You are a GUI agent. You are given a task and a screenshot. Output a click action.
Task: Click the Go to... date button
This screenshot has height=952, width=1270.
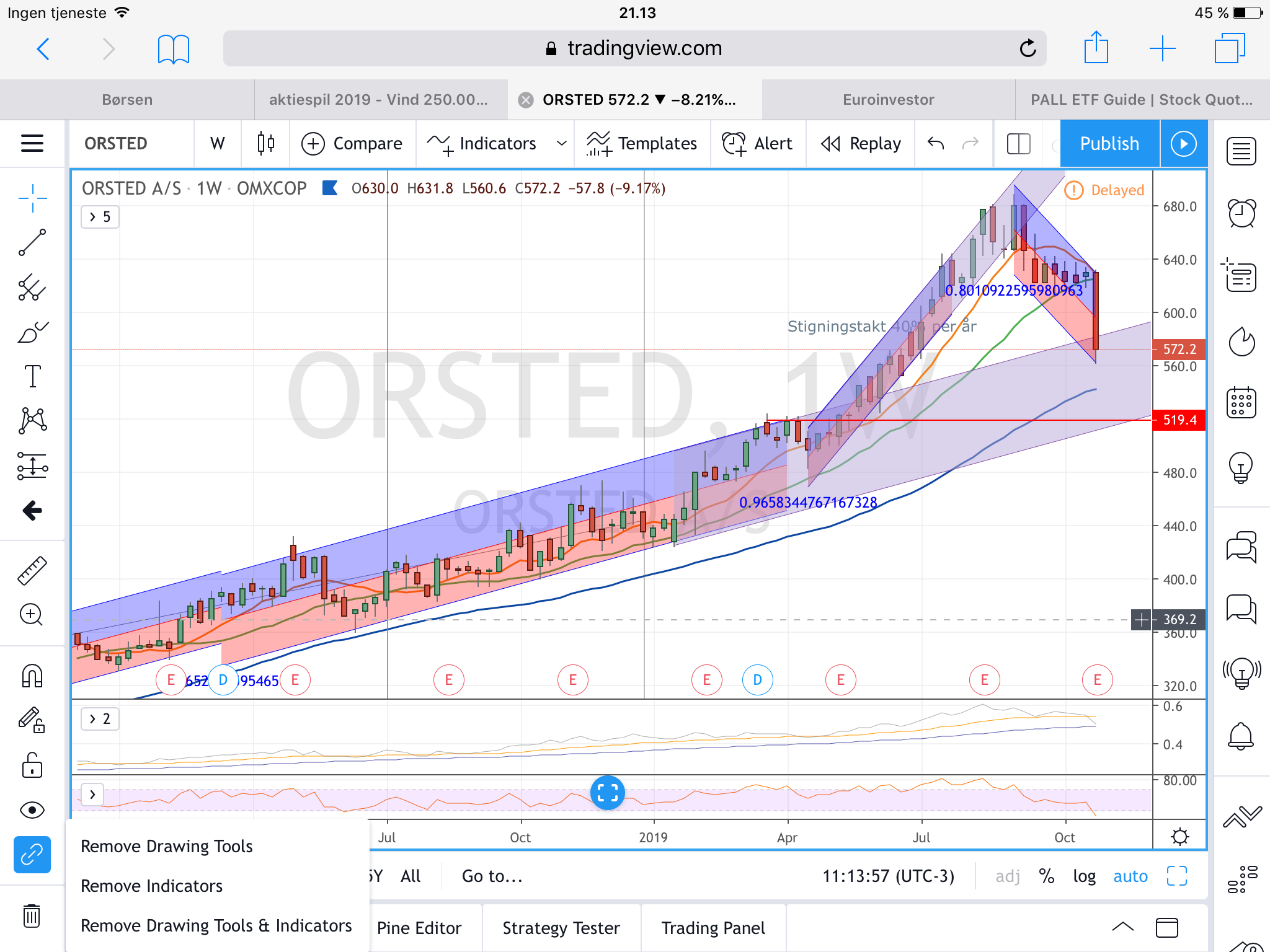pyautogui.click(x=492, y=876)
